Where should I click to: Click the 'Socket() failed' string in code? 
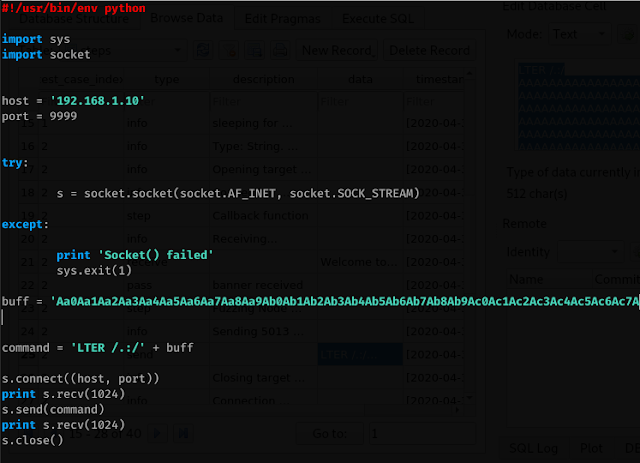pyautogui.click(x=156, y=255)
